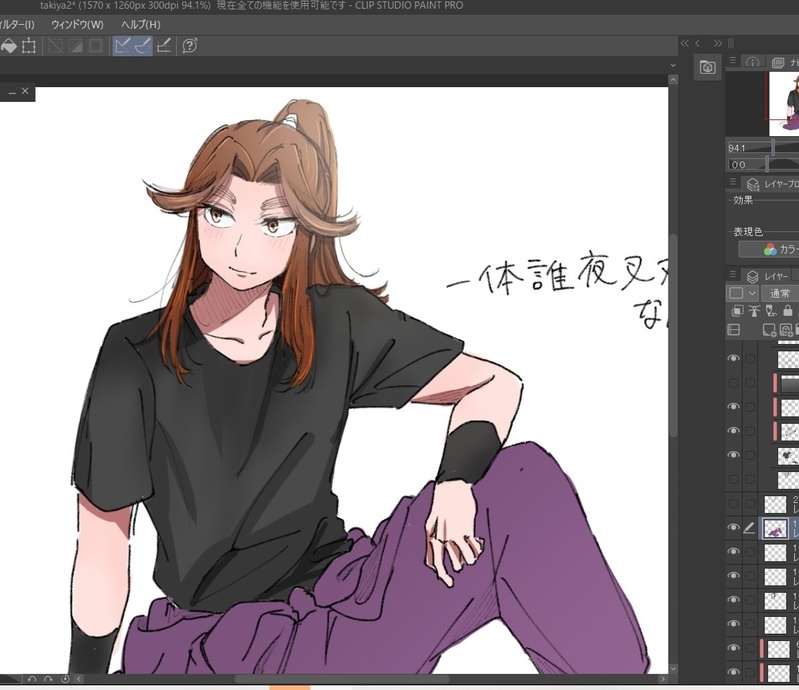Hide the bottom-most visible layer in list

pyautogui.click(x=733, y=672)
